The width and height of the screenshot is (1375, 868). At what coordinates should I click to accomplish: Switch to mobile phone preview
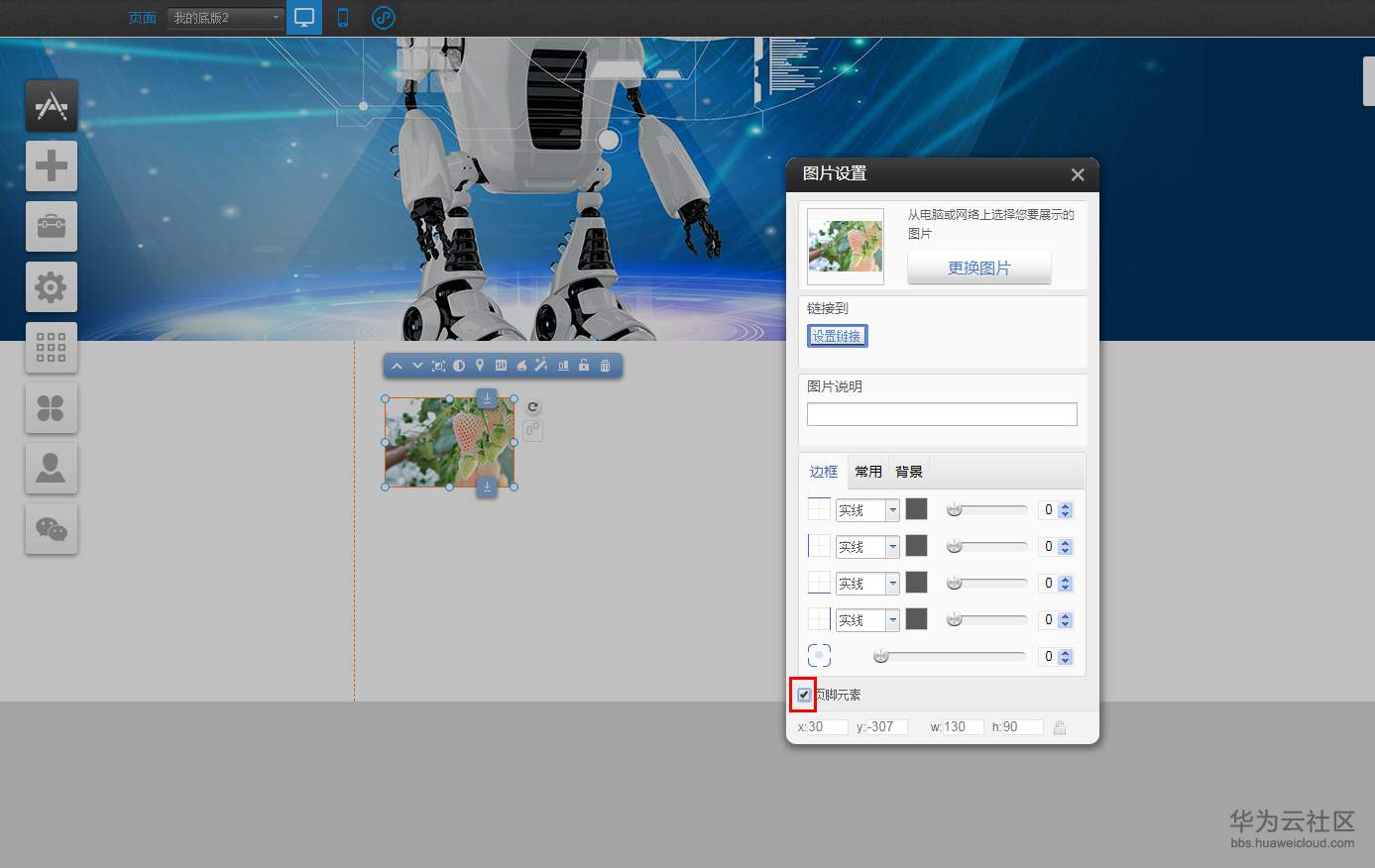tap(343, 18)
